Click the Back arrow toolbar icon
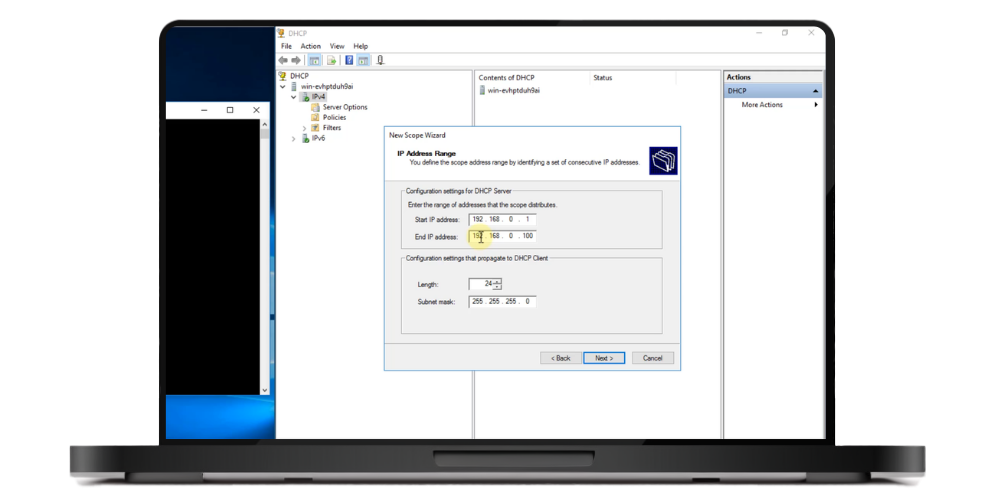This screenshot has height=503, width=1000. coord(283,60)
